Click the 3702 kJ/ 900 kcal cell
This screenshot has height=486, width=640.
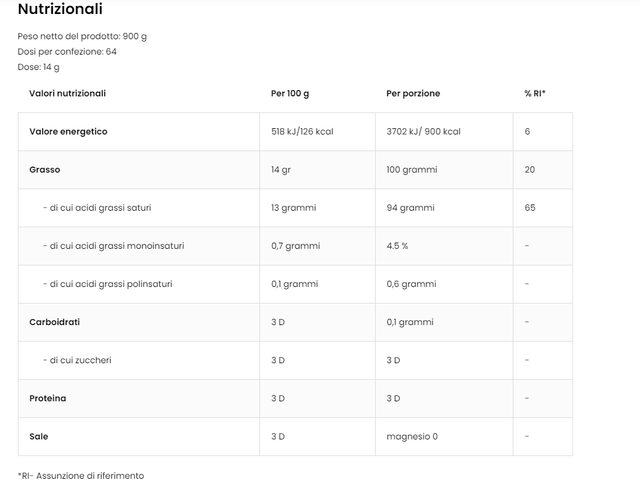tap(424, 132)
